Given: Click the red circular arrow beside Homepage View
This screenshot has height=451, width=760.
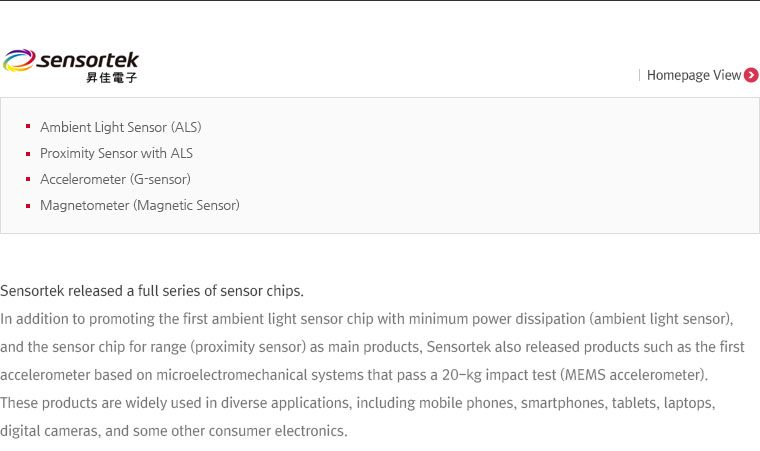Looking at the screenshot, I should 751,75.
